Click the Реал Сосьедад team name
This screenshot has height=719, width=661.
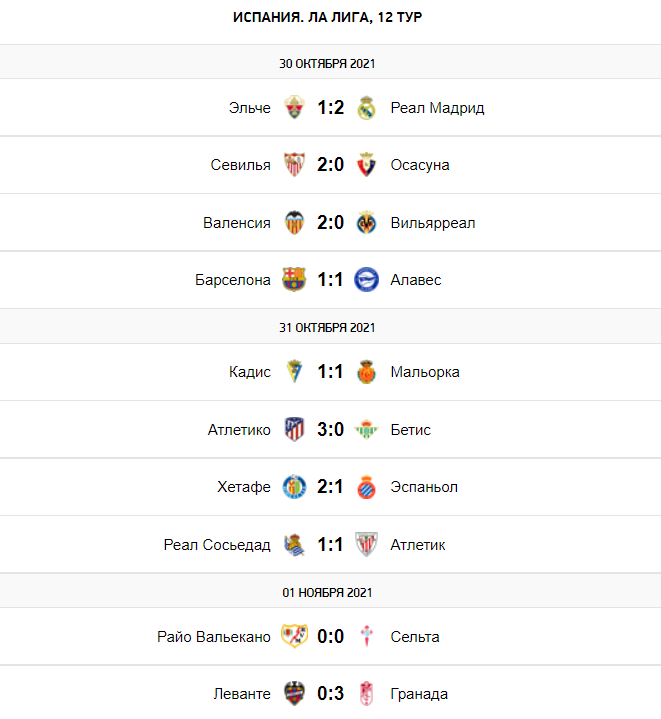[x=217, y=545]
